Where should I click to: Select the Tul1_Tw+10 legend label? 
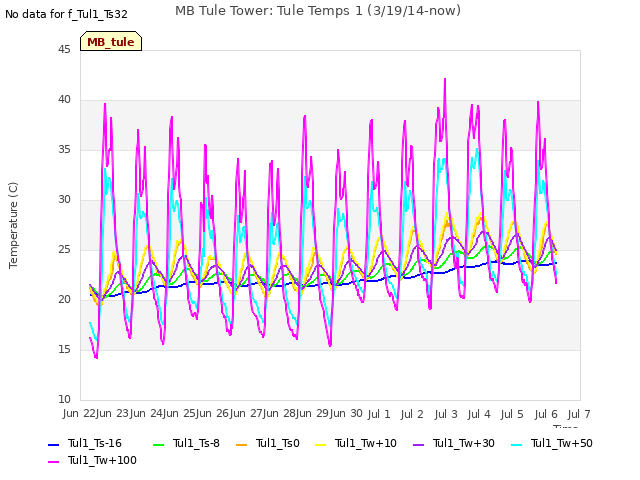366,444
